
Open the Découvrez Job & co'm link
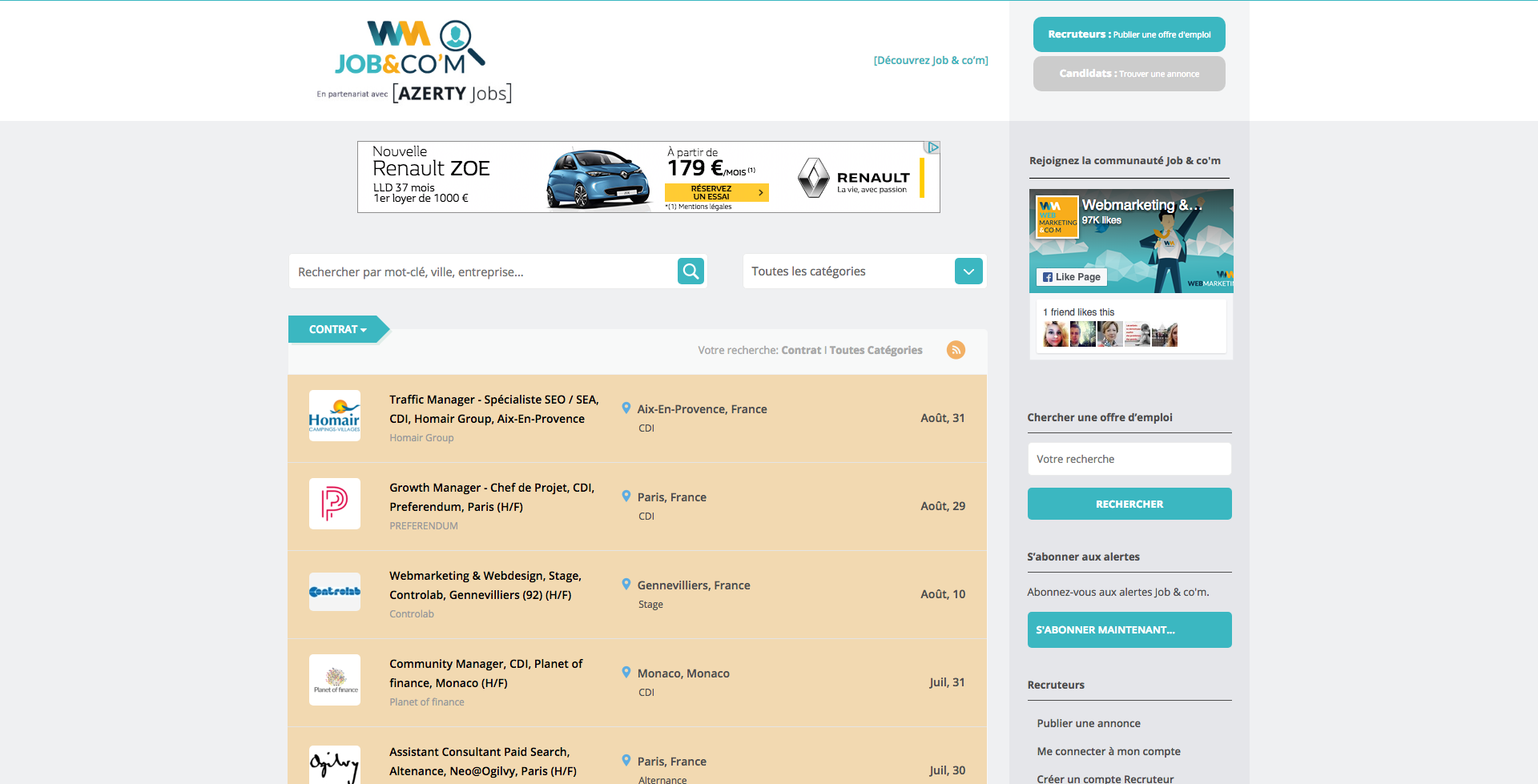(931, 60)
